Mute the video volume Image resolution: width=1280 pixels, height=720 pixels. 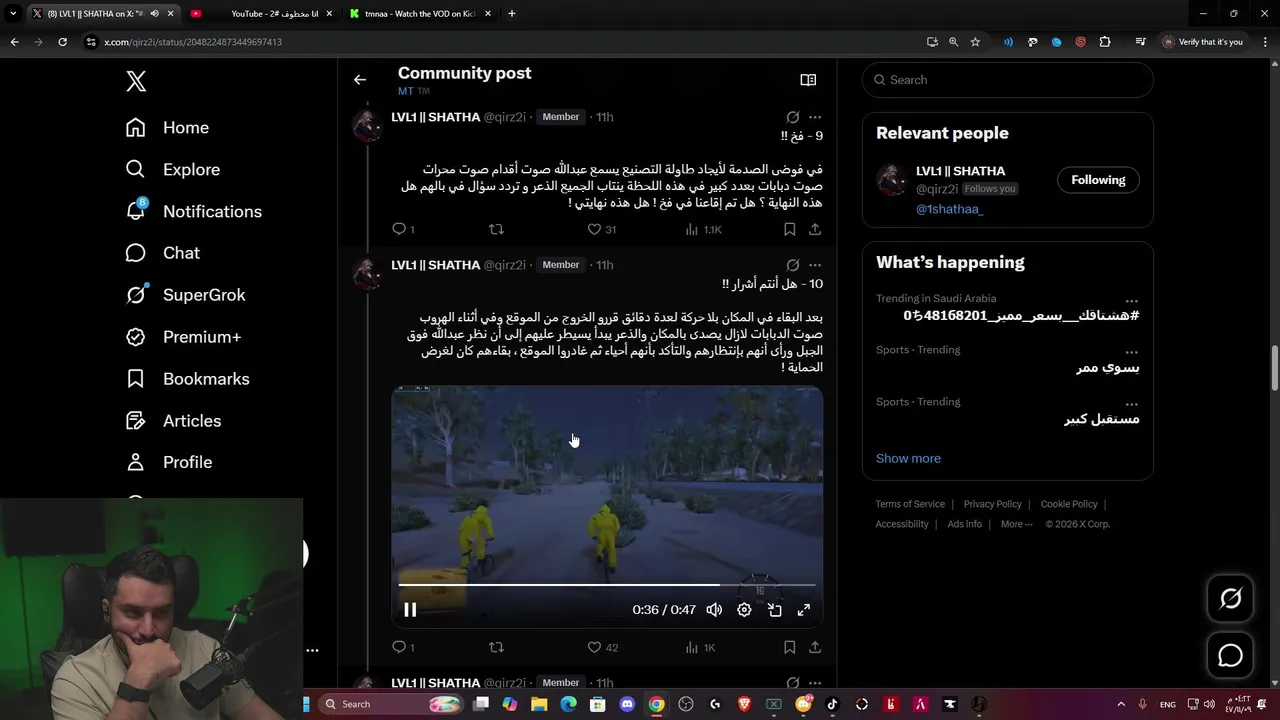[714, 609]
